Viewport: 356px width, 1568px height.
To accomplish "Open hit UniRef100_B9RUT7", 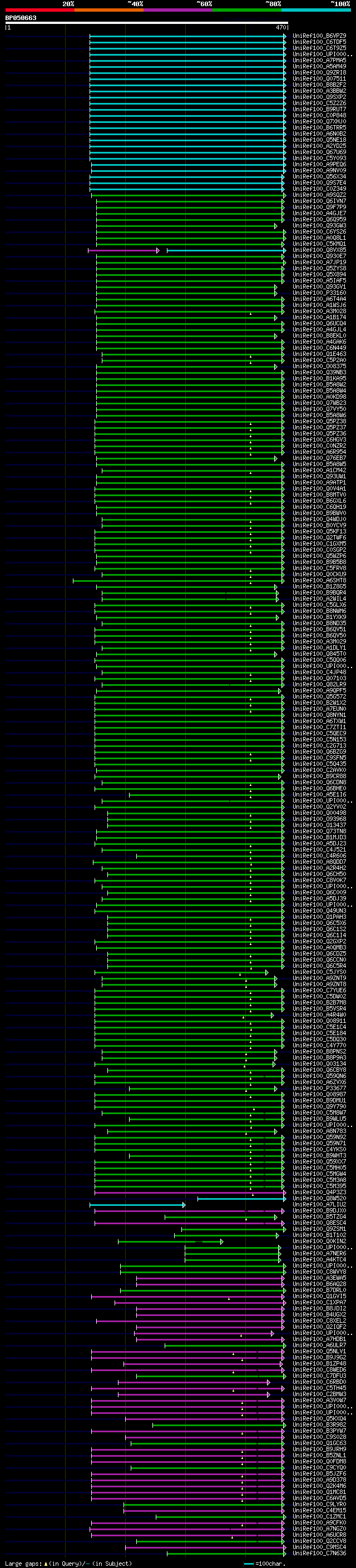I will (319, 109).
